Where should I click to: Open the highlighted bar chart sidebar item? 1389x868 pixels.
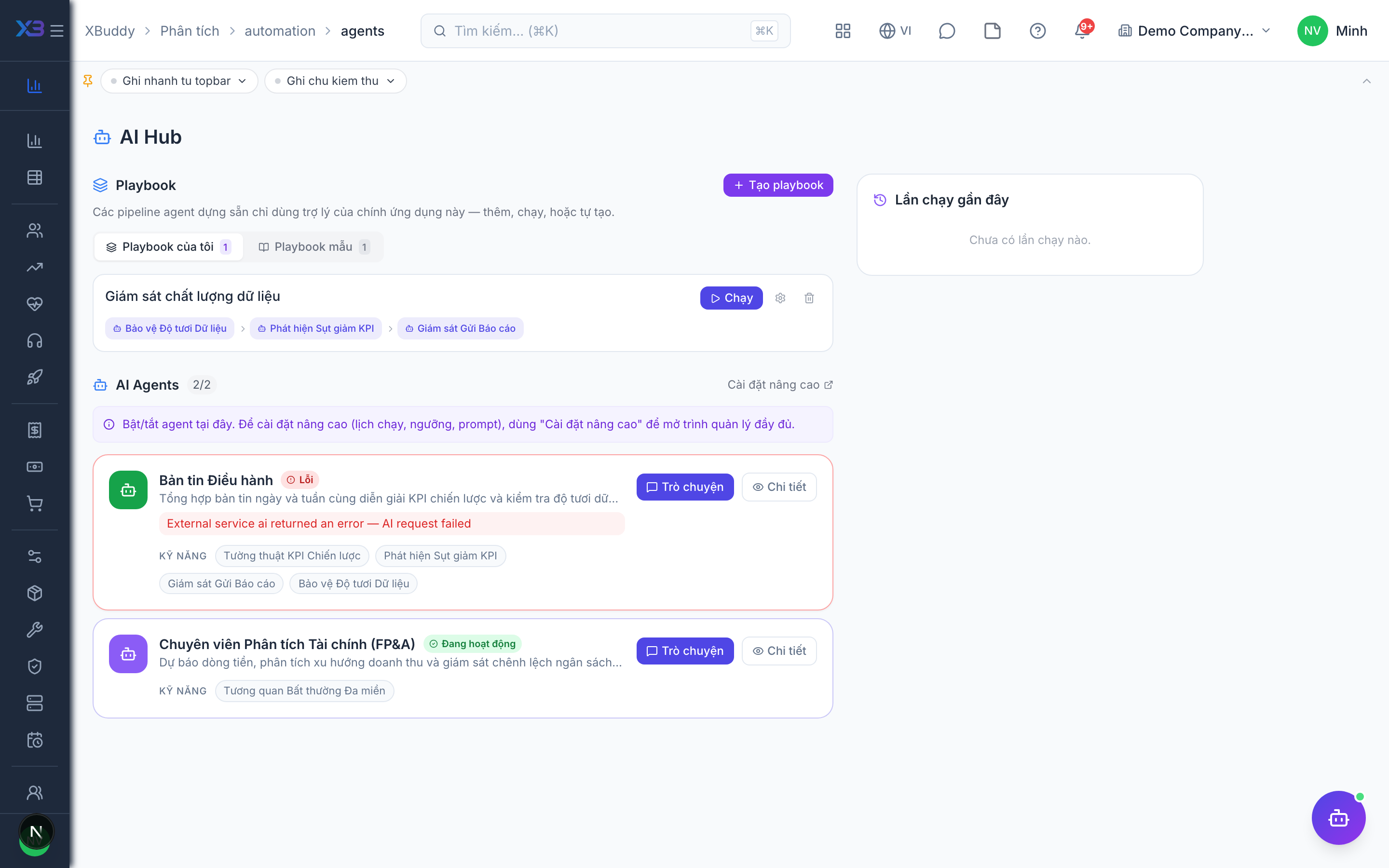[34, 85]
